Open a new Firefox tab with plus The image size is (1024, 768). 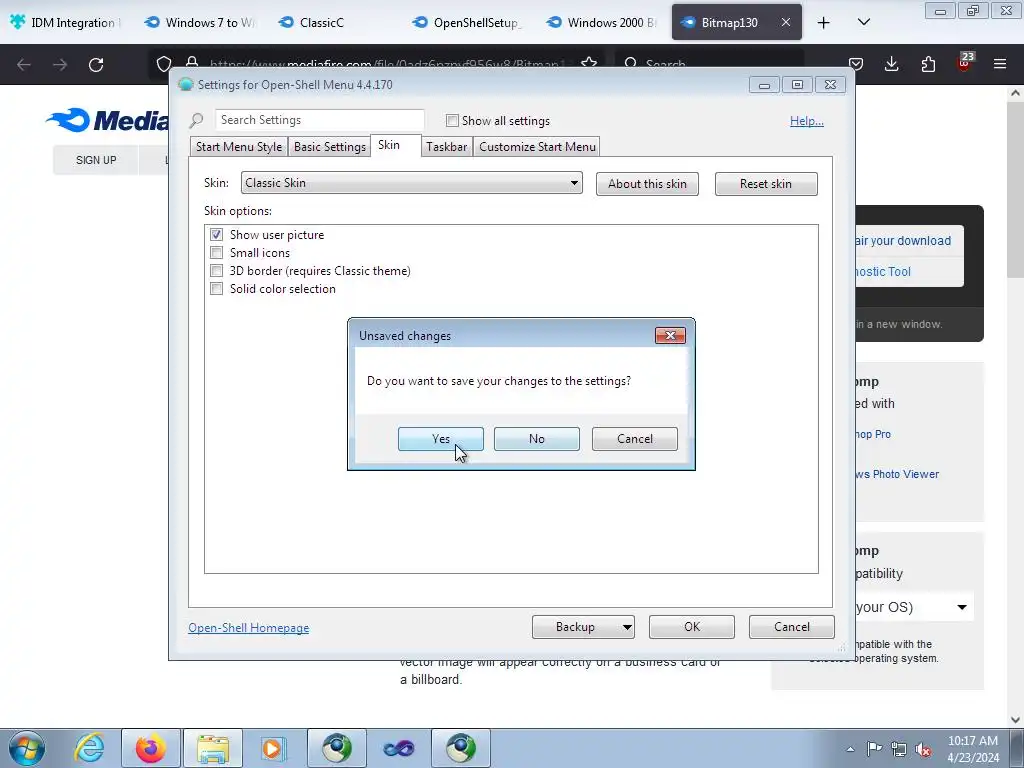pos(824,22)
